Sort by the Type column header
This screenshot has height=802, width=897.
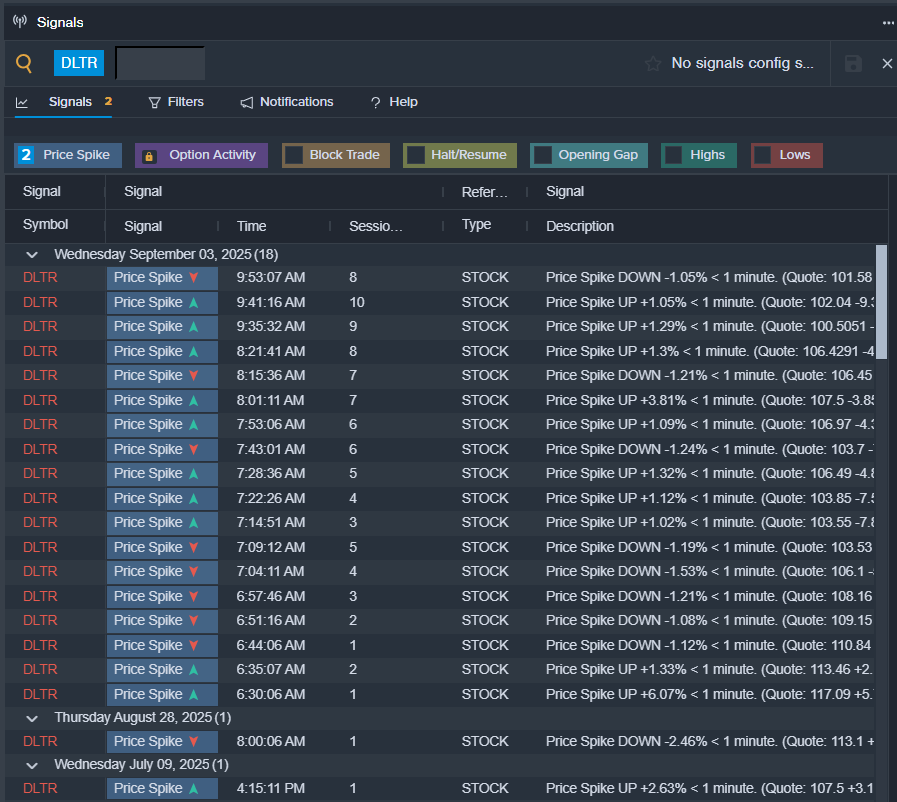coord(476,225)
